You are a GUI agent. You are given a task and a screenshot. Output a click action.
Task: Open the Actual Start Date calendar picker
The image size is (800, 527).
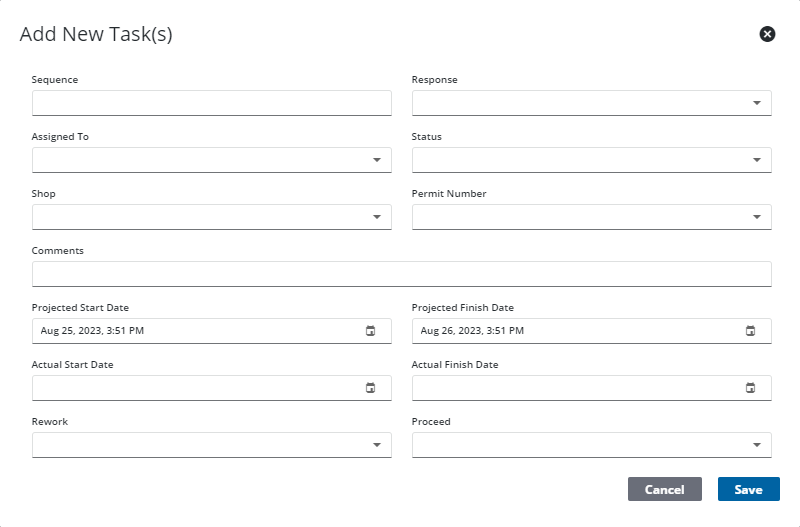370,388
